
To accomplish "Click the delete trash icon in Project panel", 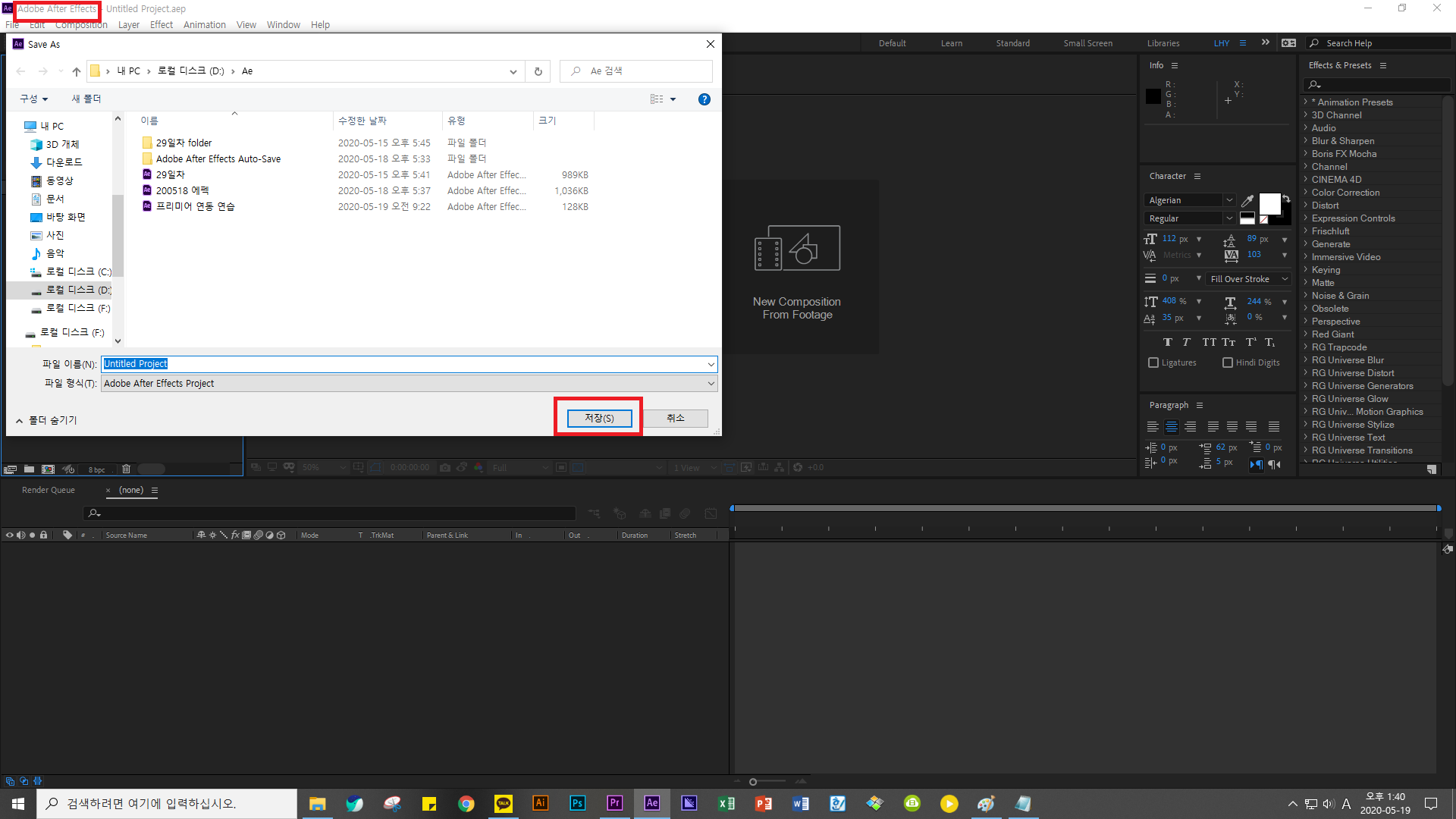I will [x=127, y=469].
